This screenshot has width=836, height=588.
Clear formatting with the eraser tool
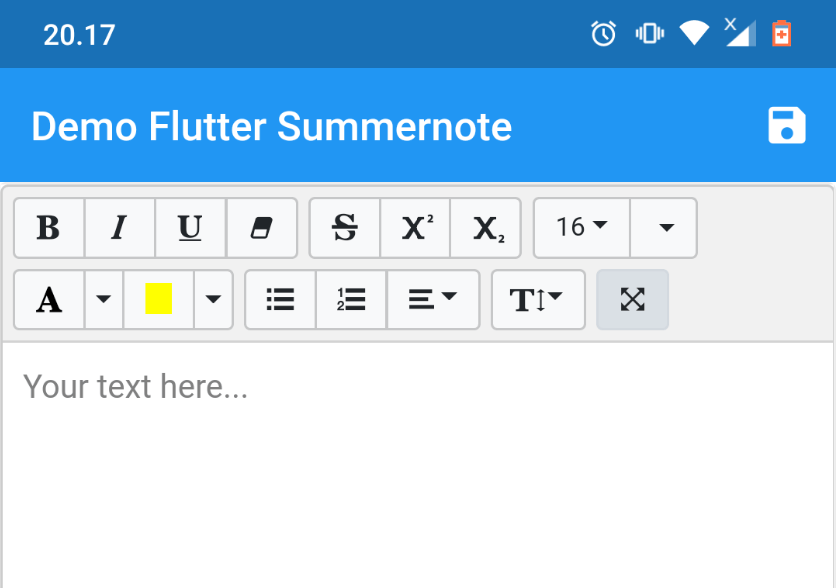pos(261,228)
